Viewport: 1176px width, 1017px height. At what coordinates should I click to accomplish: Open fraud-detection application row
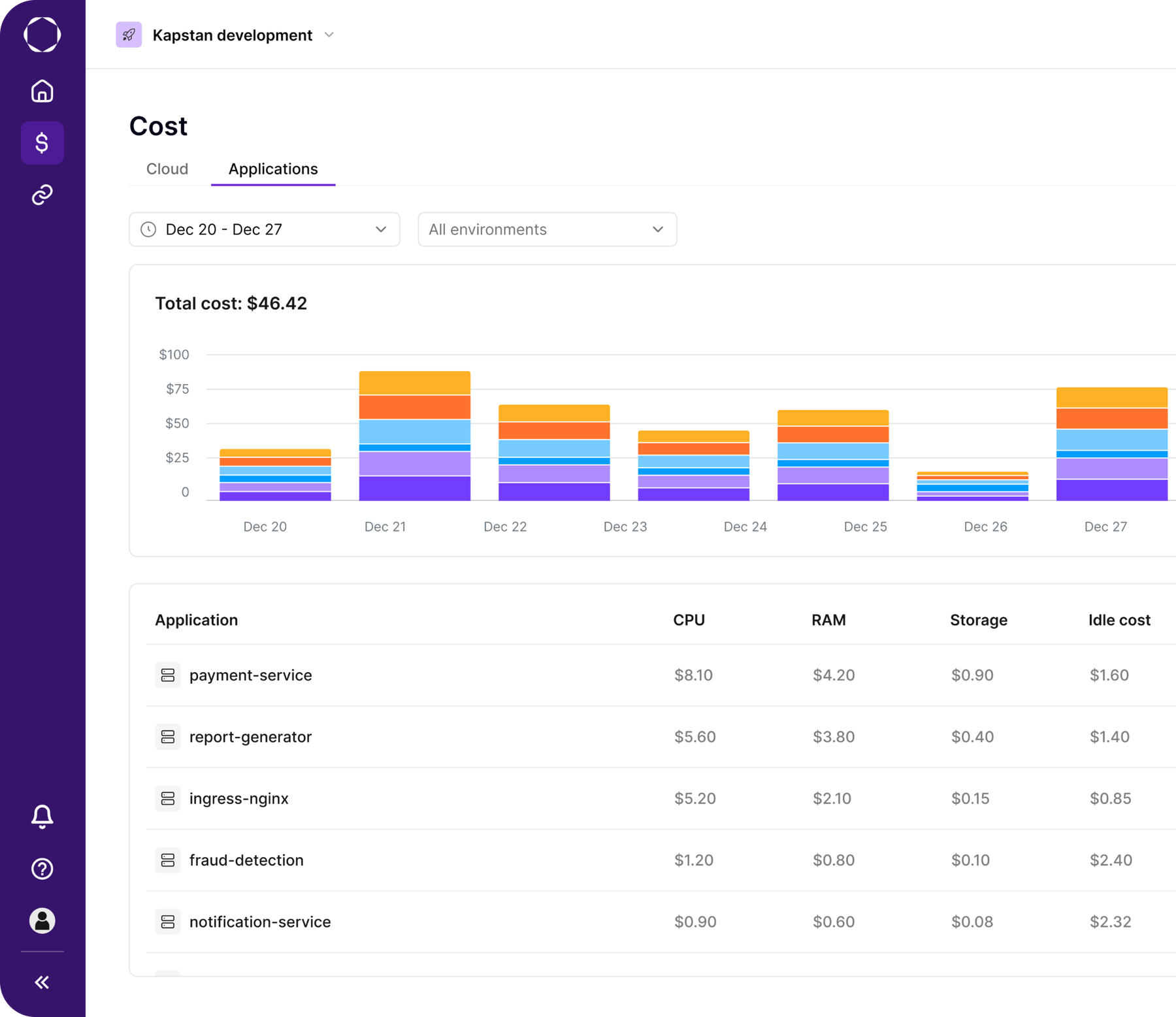[661, 860]
